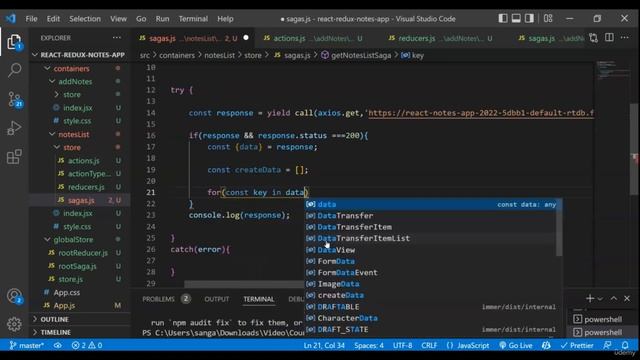This screenshot has width=640, height=360.
Task: Select DataTransfer autocomplete suggestion
Action: [x=431, y=216]
